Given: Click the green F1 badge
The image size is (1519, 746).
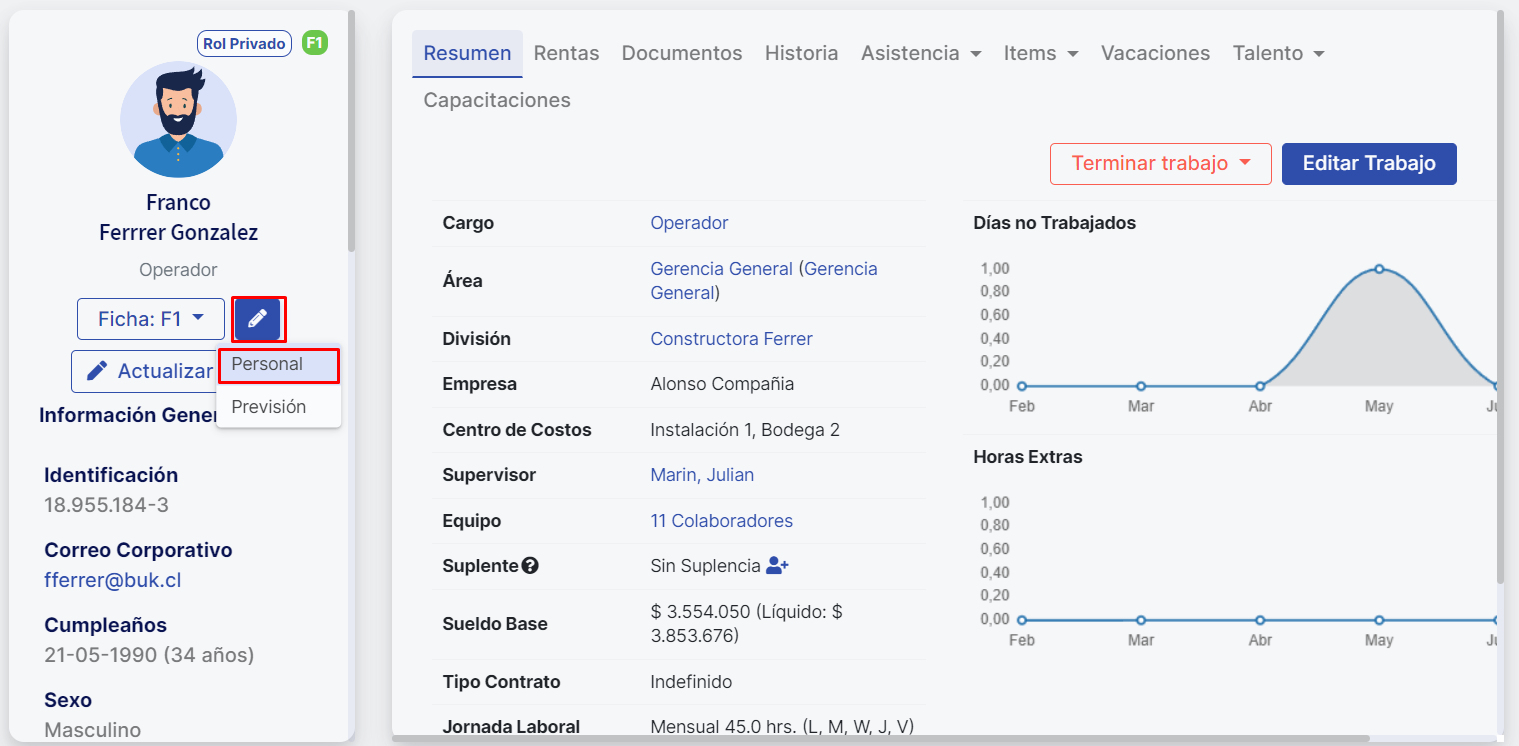Looking at the screenshot, I should pyautogui.click(x=315, y=43).
